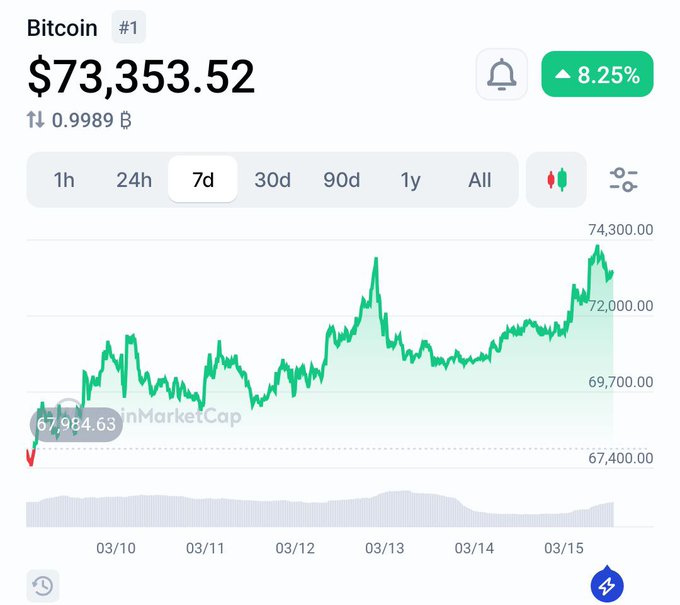Show the 1y price range

(x=410, y=180)
